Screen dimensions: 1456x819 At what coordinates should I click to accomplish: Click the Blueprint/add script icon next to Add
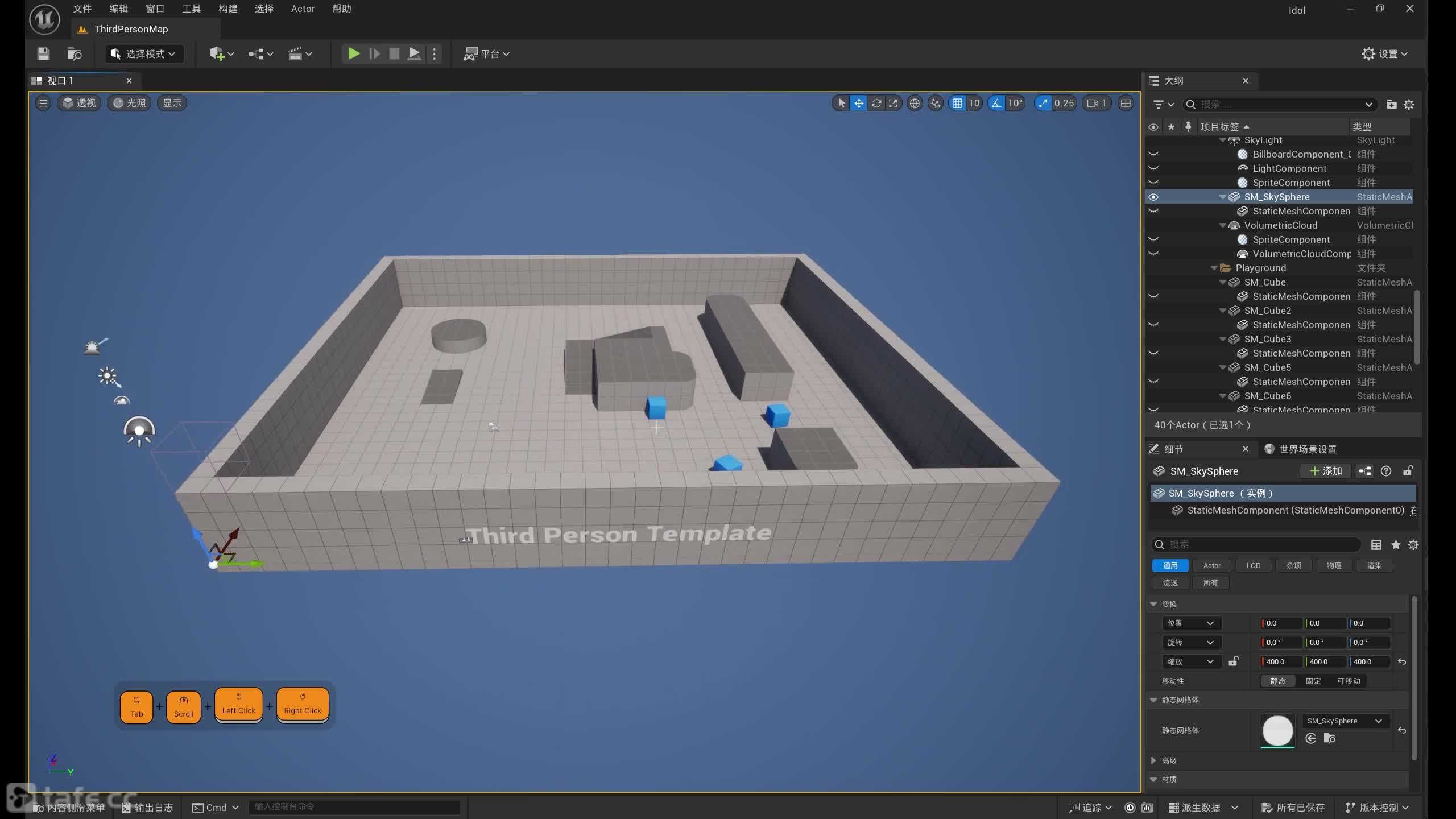pyautogui.click(x=1365, y=471)
